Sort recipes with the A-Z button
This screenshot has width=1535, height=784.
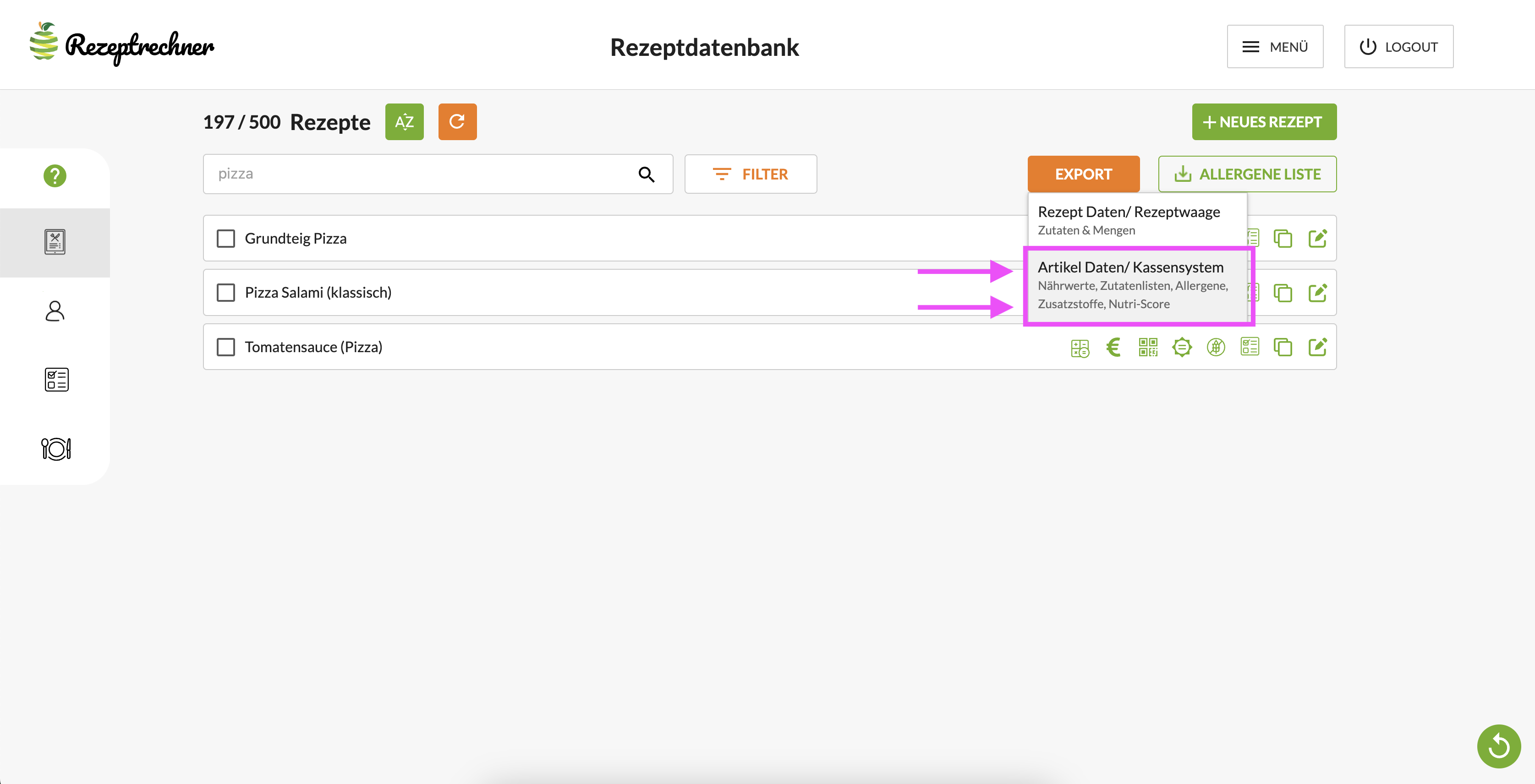[404, 122]
